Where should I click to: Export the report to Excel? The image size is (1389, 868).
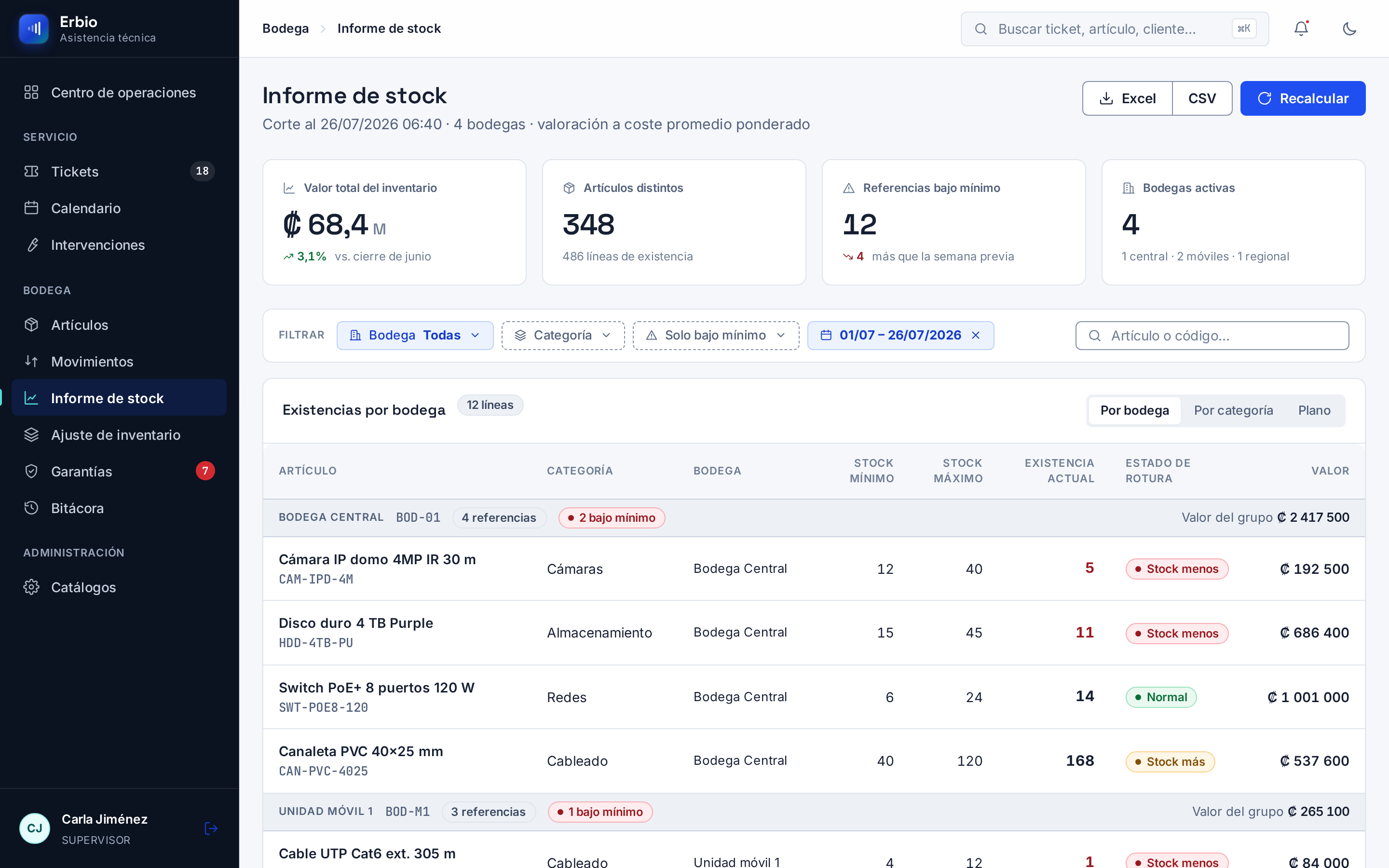click(x=1127, y=99)
